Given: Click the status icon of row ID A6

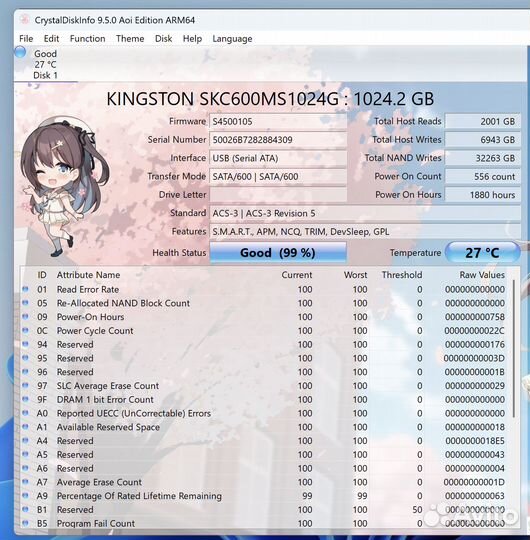Looking at the screenshot, I should click(25, 468).
